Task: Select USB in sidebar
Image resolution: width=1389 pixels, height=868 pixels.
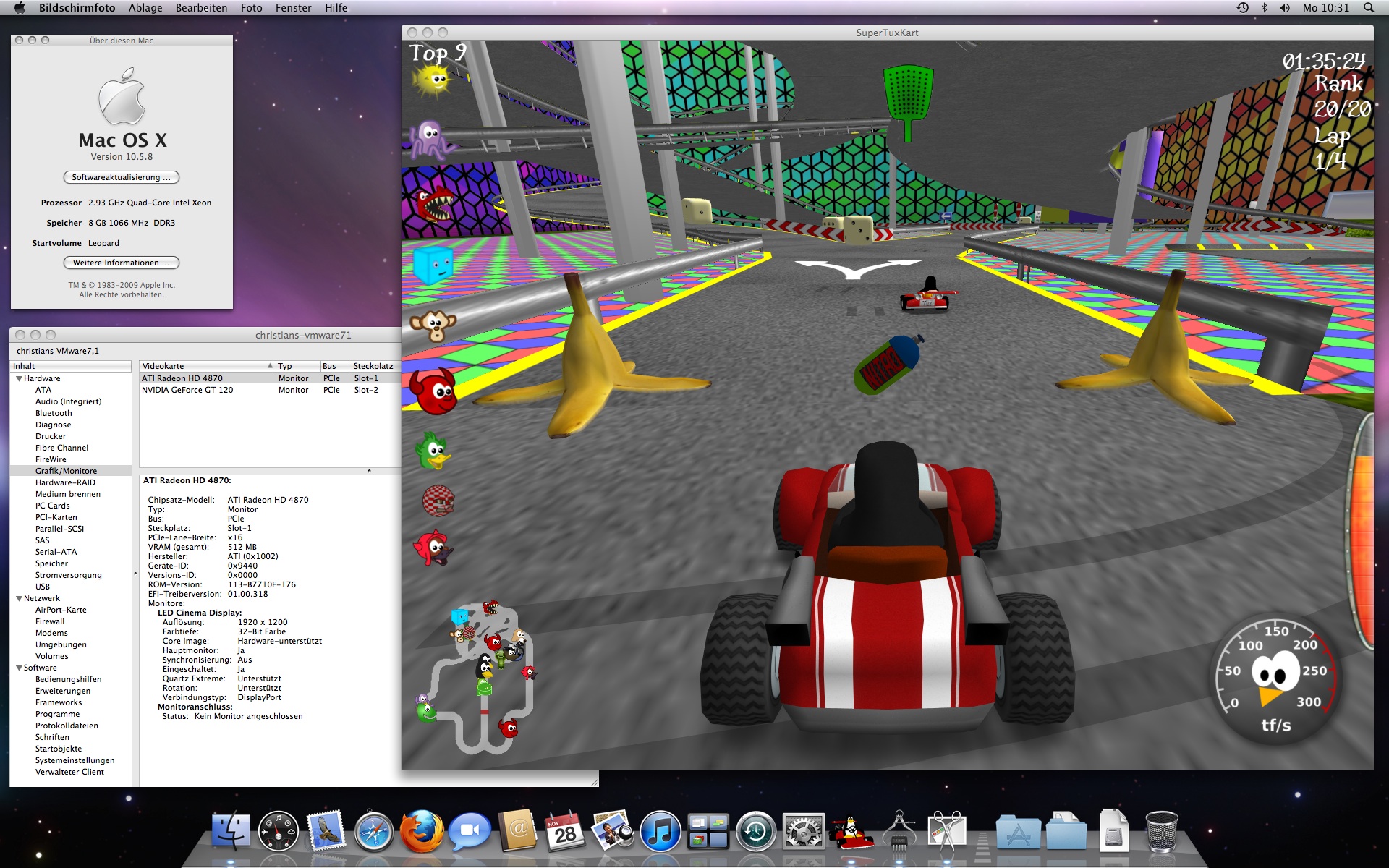Action: (x=71, y=587)
